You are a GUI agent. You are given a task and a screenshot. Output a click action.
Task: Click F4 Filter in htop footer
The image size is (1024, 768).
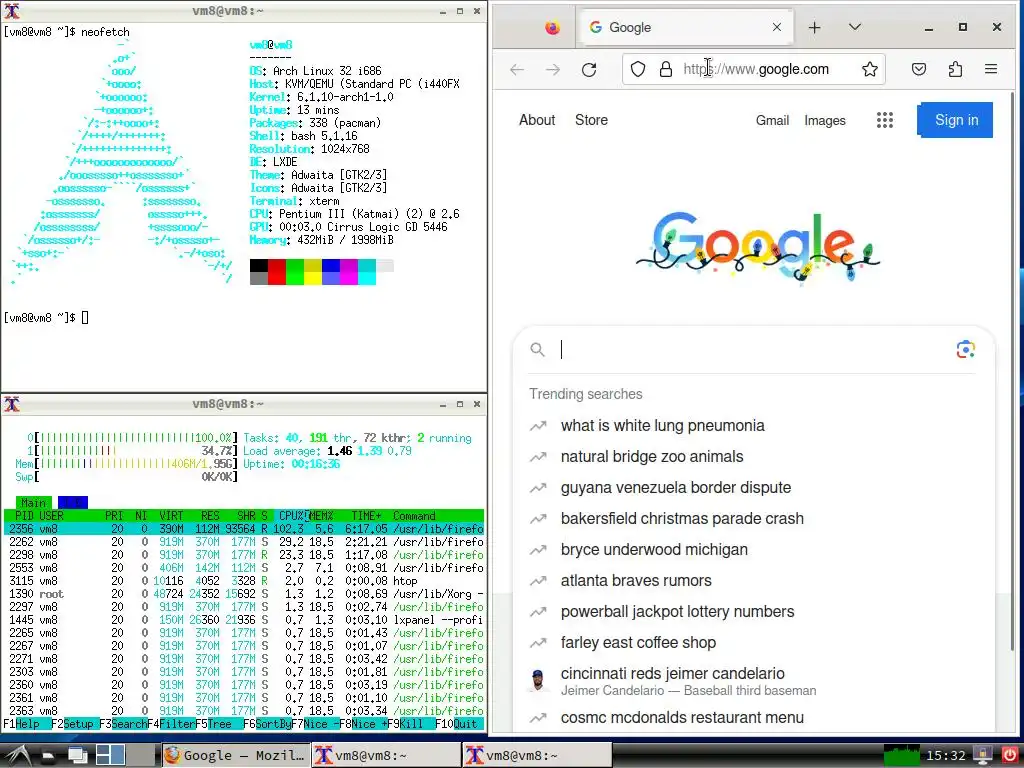[171, 724]
